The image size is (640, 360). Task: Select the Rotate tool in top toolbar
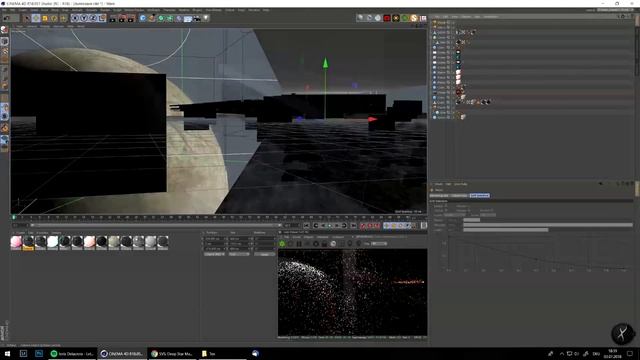pos(54,18)
